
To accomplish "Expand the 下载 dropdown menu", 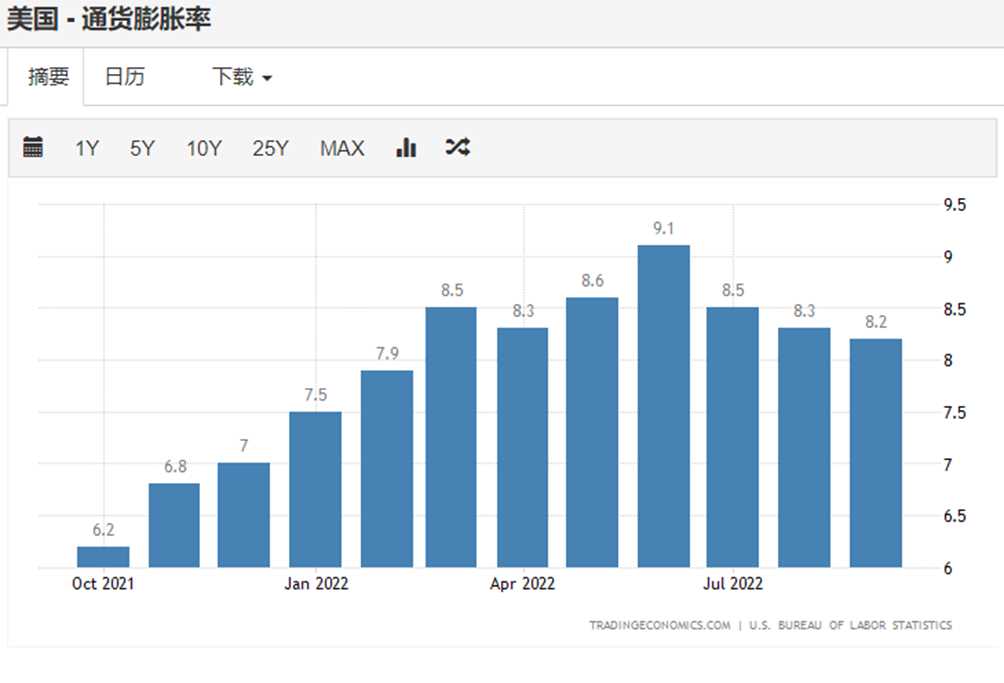I will click(x=242, y=77).
